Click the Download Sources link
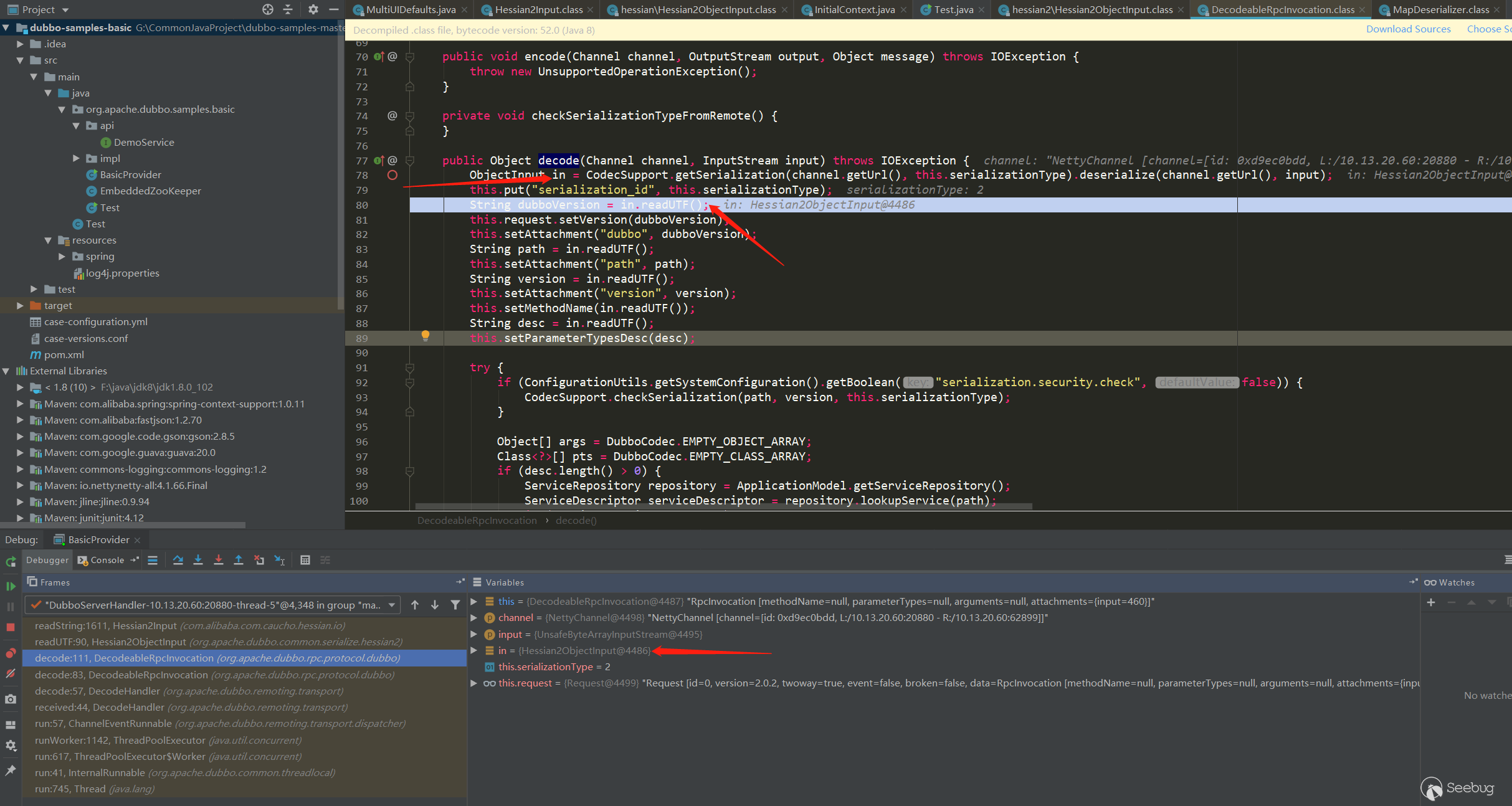The width and height of the screenshot is (1512, 806). coord(1408,29)
